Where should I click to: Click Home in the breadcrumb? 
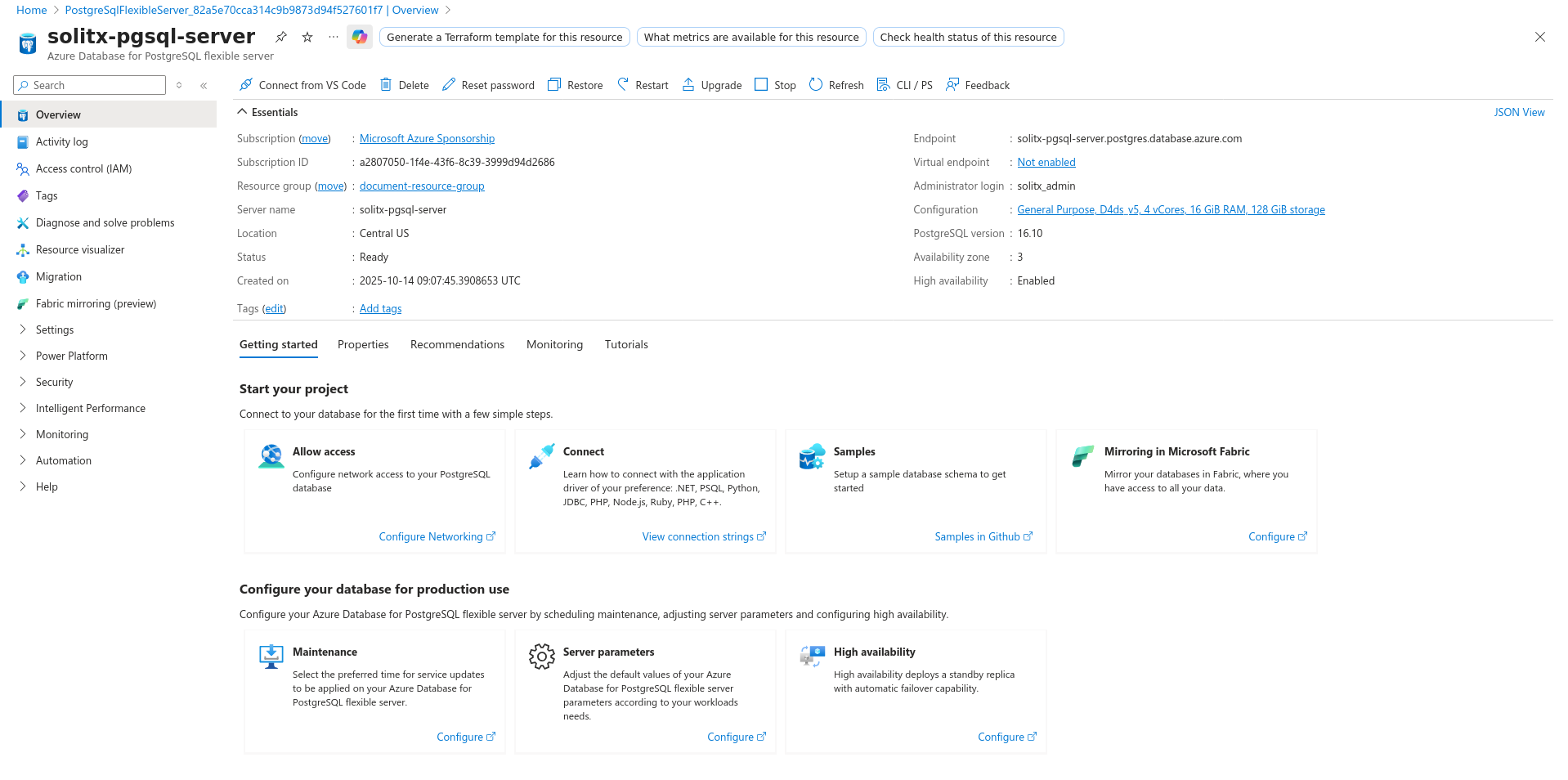(x=32, y=10)
